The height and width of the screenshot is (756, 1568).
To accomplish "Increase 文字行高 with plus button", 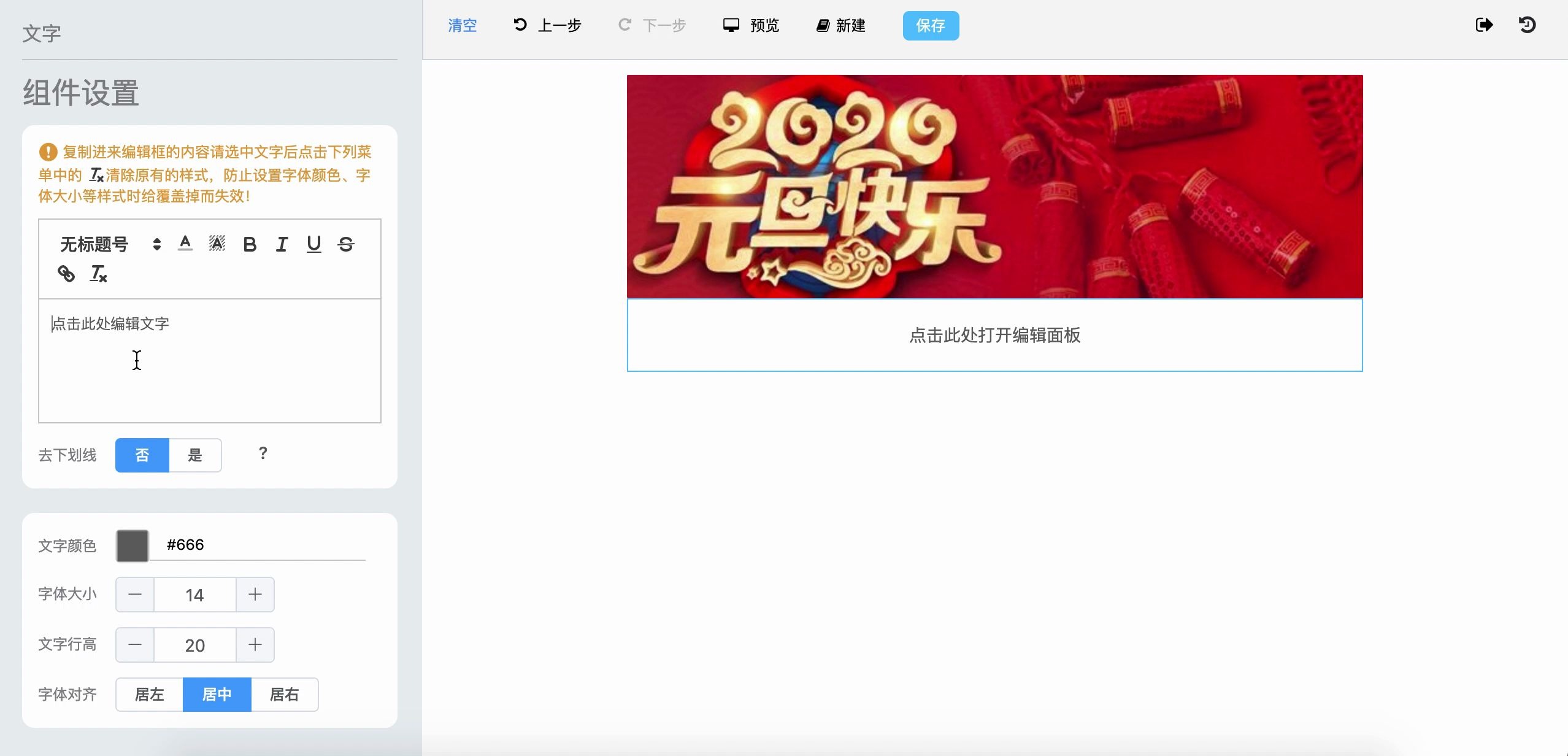I will tap(255, 645).
